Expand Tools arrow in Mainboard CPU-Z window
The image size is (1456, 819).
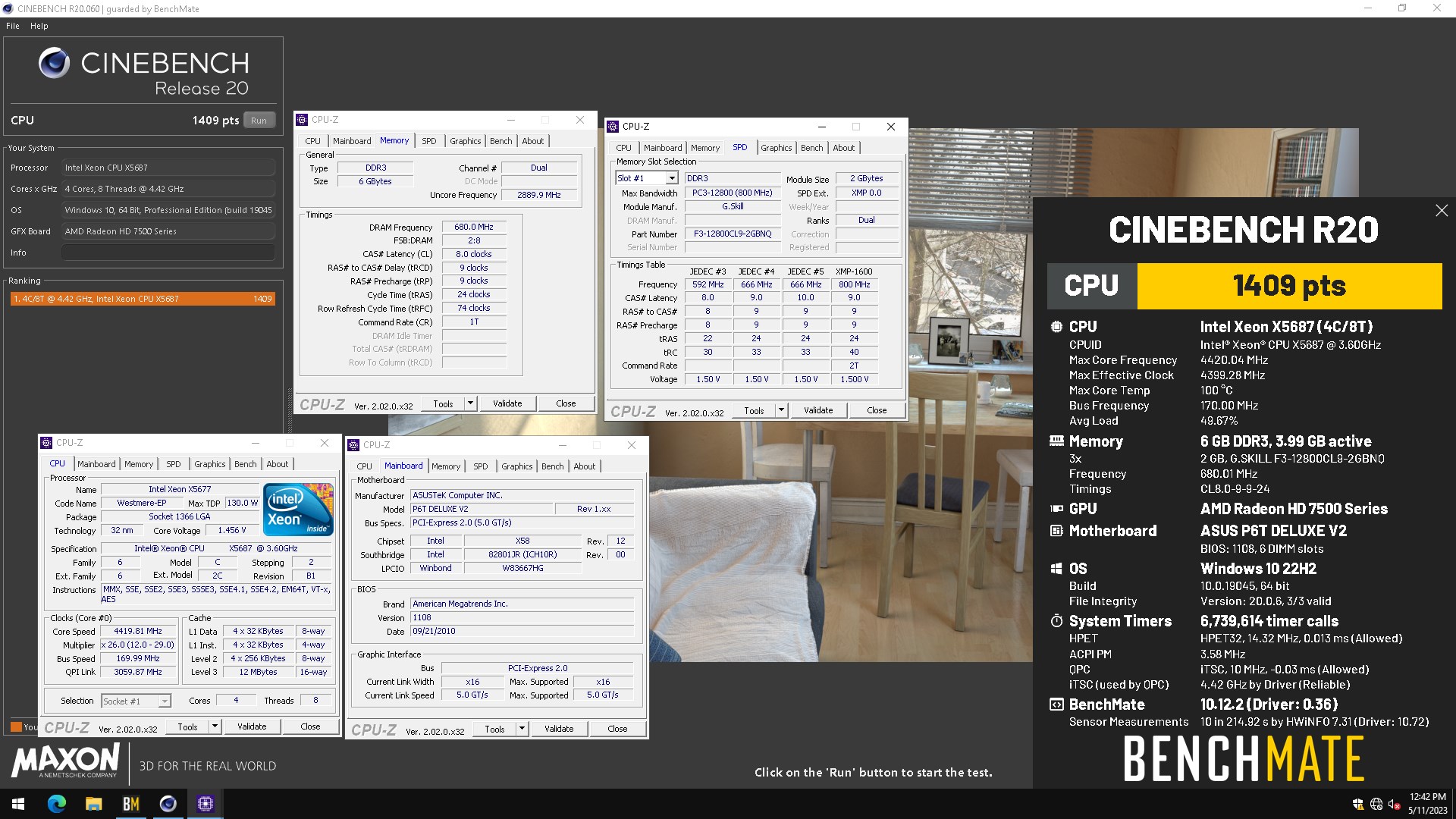pos(522,729)
